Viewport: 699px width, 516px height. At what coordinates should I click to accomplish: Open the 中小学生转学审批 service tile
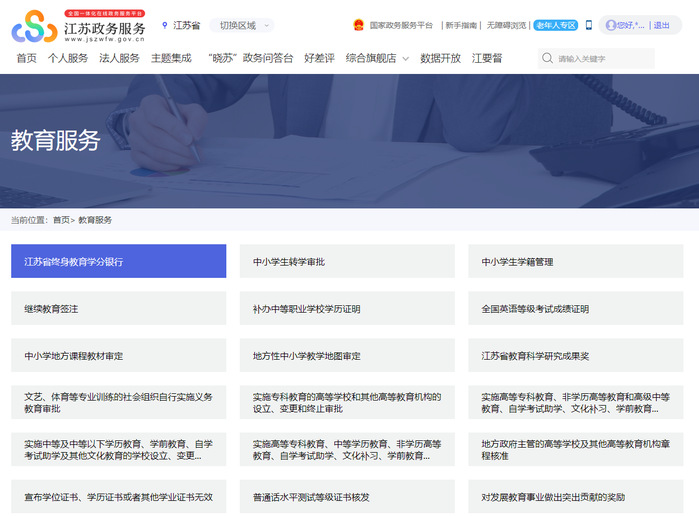(x=347, y=261)
